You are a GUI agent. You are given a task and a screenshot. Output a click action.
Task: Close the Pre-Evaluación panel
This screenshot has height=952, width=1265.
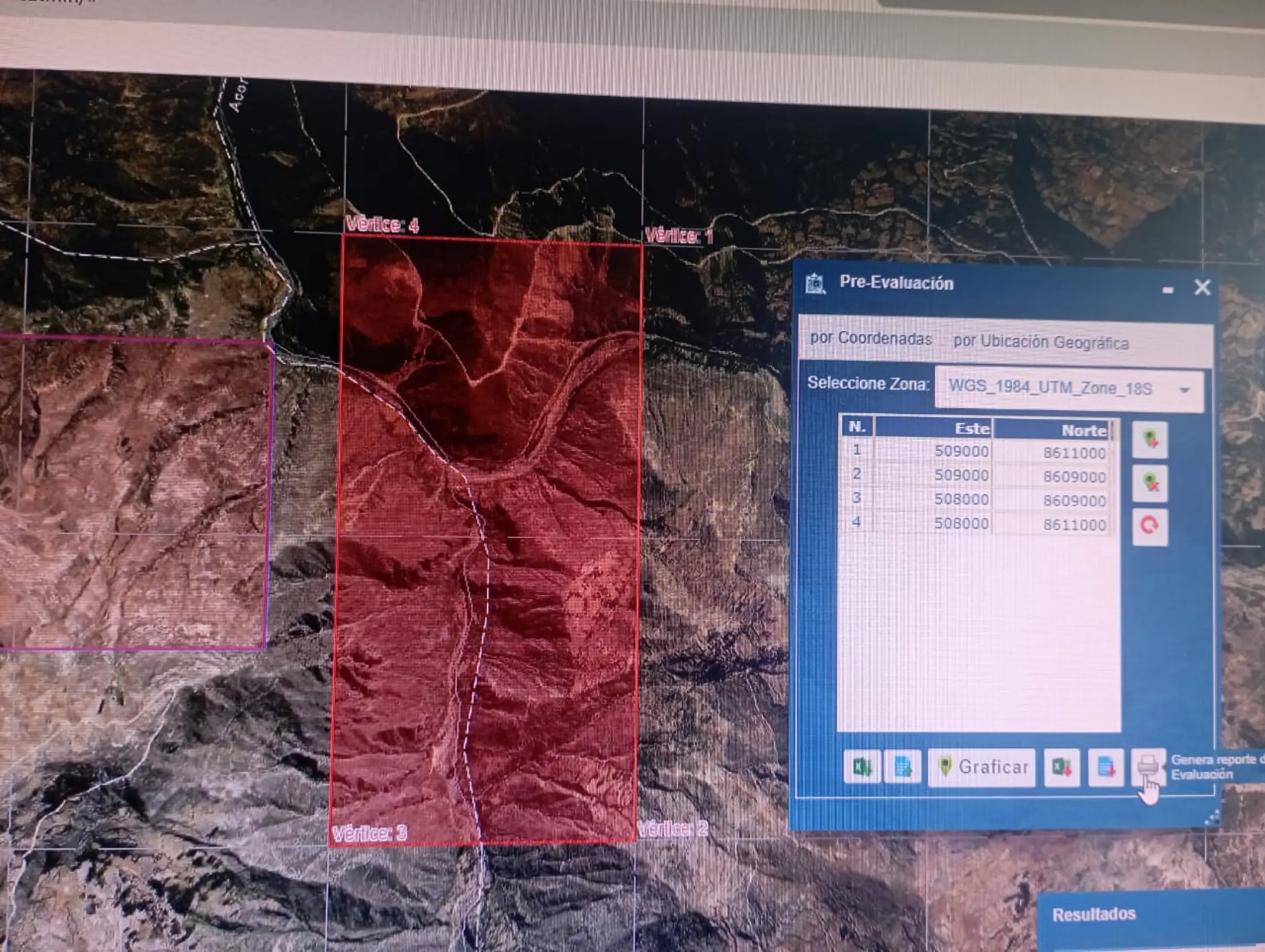click(x=1202, y=287)
